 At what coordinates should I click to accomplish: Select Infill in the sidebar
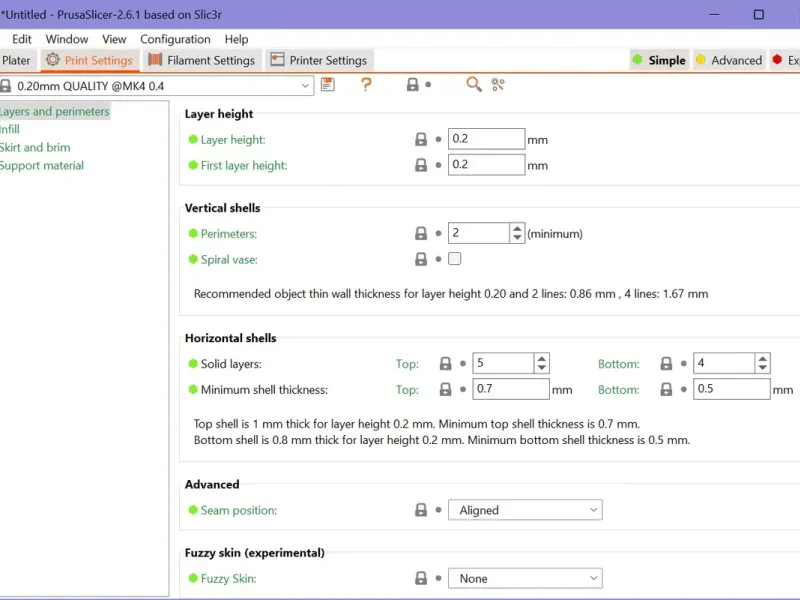10,129
